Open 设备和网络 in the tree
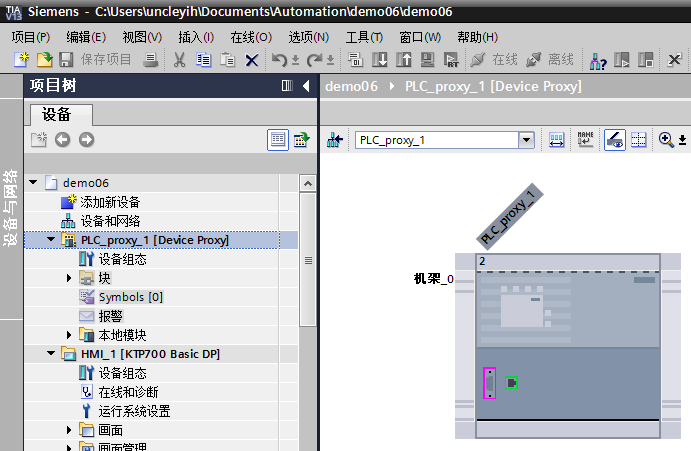The height and width of the screenshot is (451, 691). click(110, 221)
